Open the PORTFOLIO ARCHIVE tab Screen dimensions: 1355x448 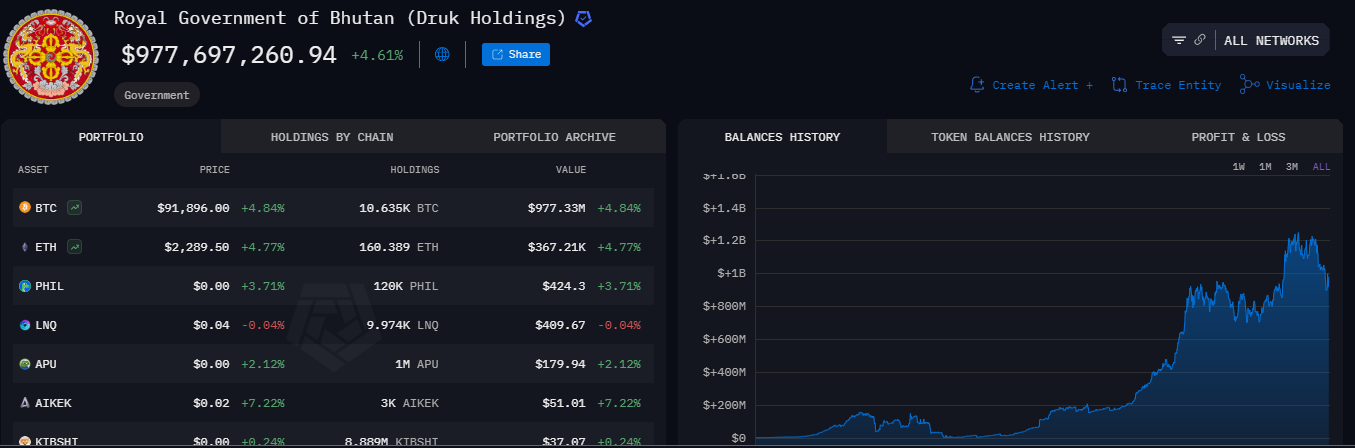[554, 137]
